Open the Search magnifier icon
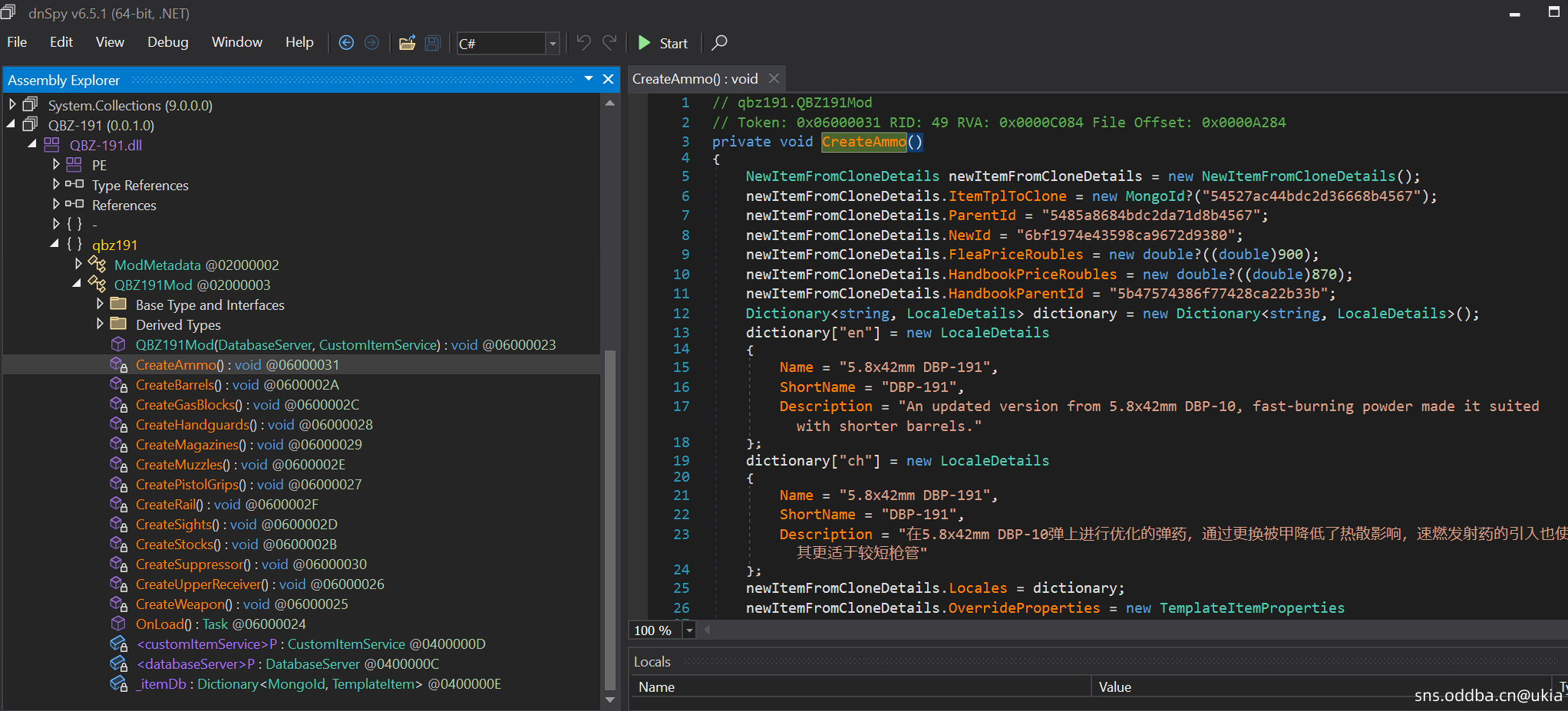This screenshot has height=711, width=1568. tap(719, 43)
